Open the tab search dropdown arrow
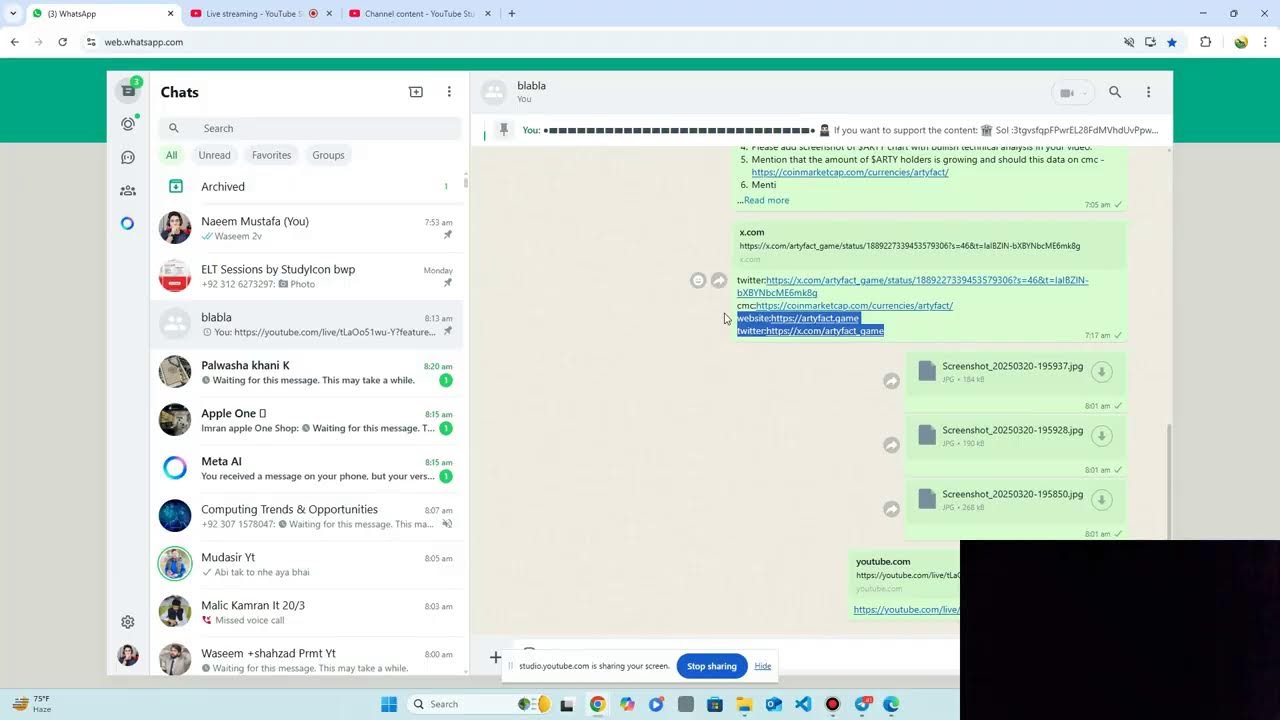 coord(12,14)
